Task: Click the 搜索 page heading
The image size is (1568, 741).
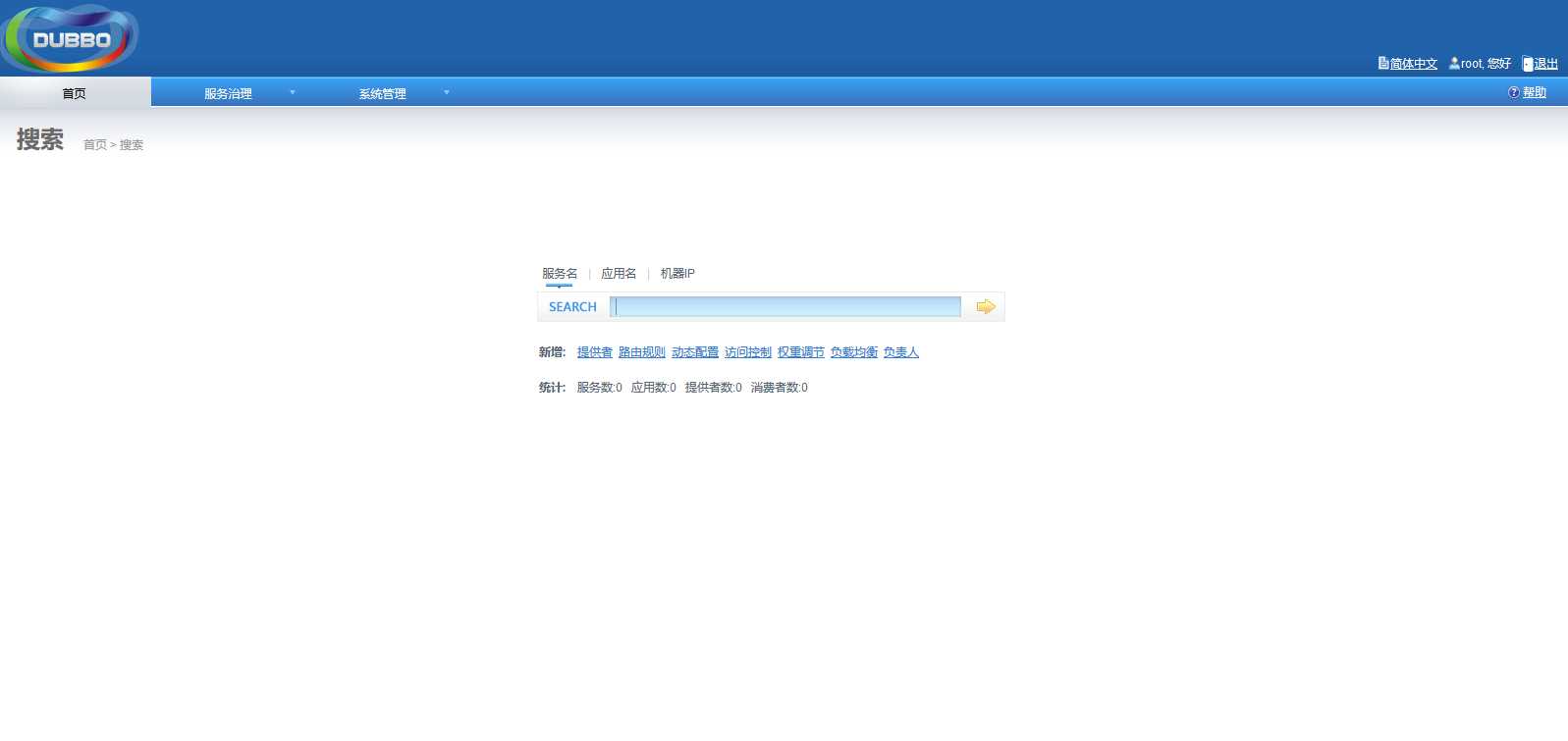Action: tap(40, 140)
